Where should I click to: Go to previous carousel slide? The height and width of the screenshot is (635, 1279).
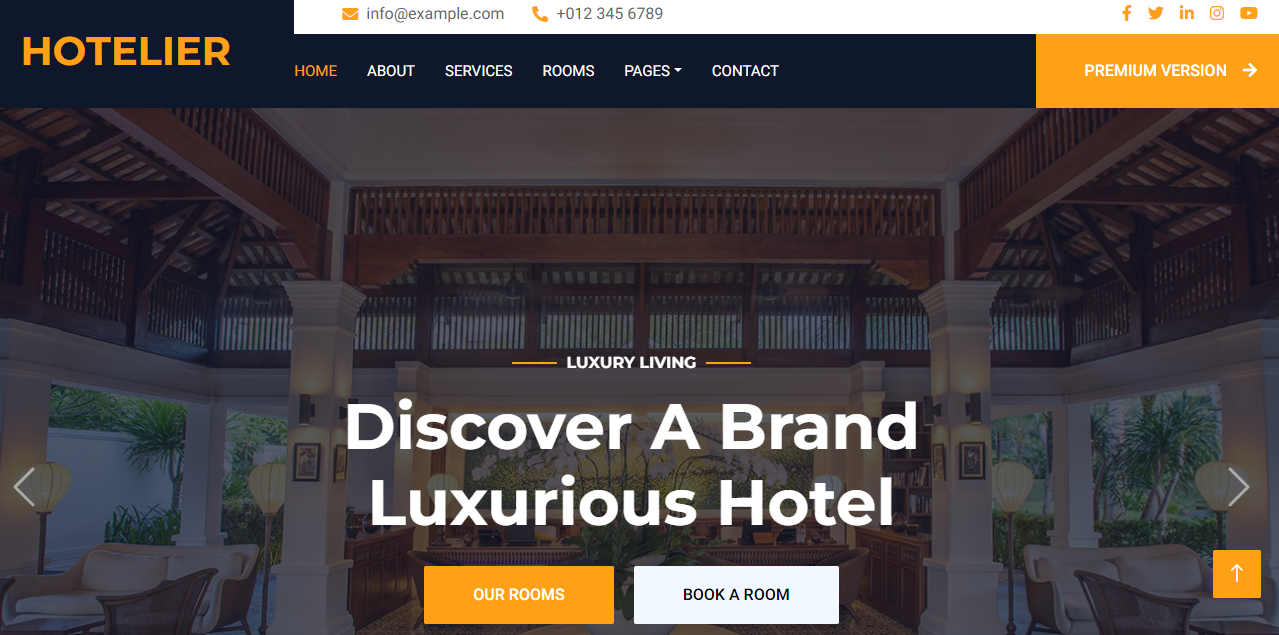pyautogui.click(x=24, y=487)
